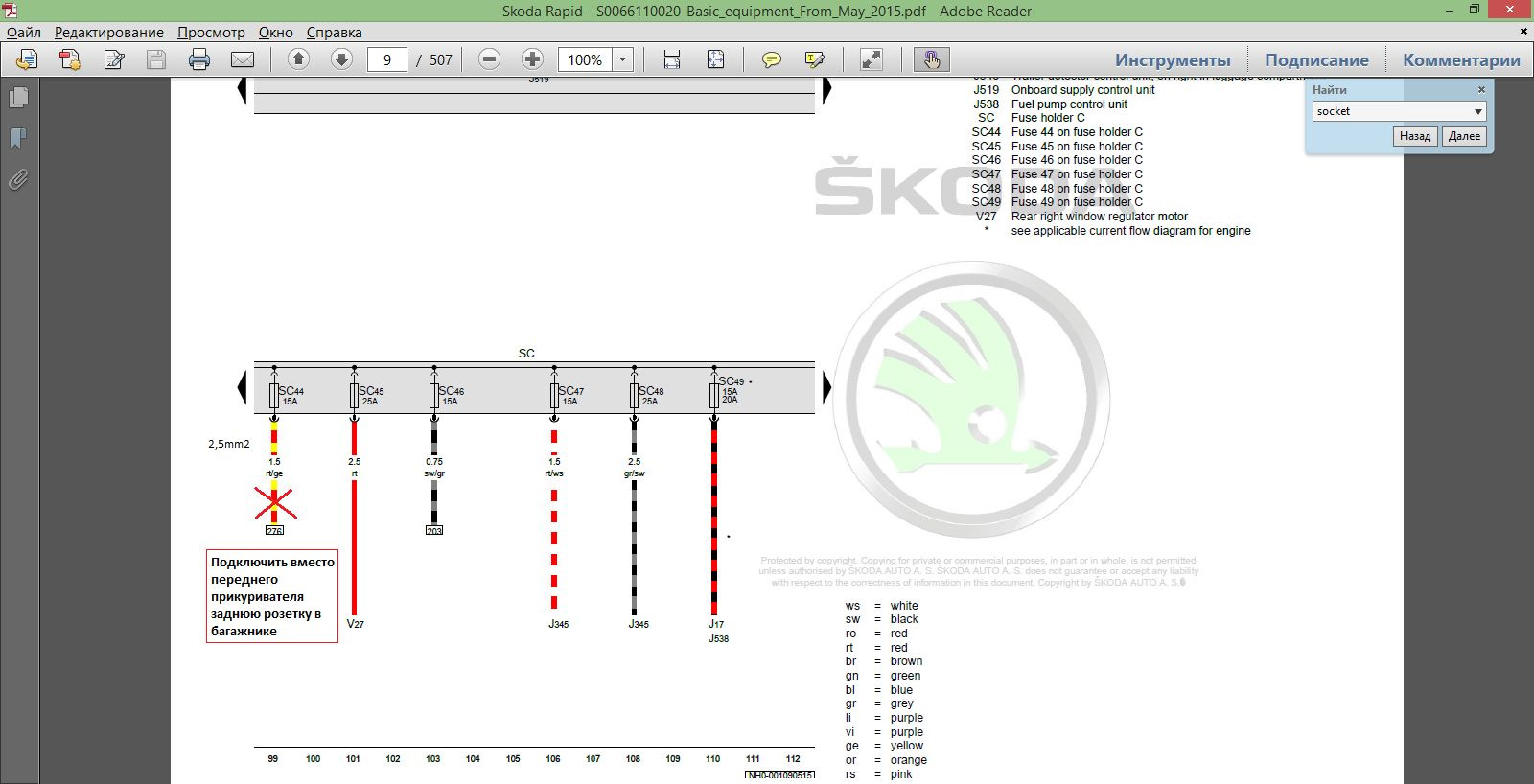
Task: Print the document with the printer icon
Action: click(199, 59)
